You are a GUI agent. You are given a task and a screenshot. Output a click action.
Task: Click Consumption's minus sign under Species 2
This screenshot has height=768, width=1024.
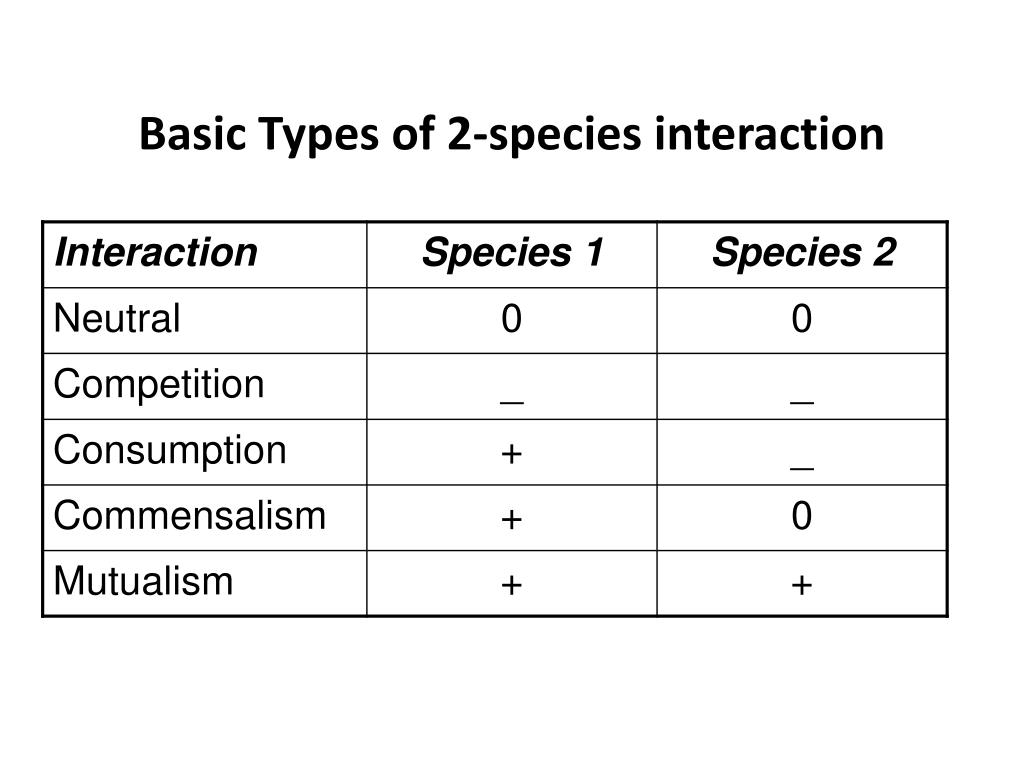(x=801, y=468)
